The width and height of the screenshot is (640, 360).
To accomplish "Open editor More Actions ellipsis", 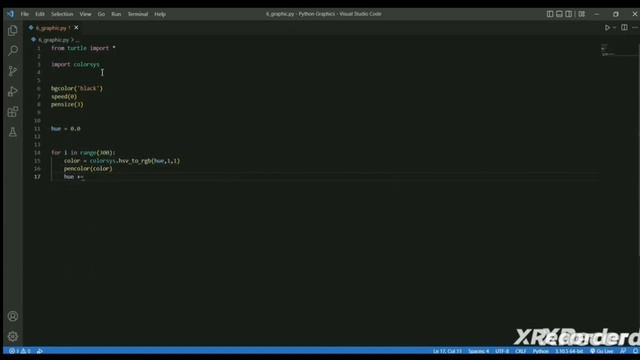I will click(x=635, y=28).
